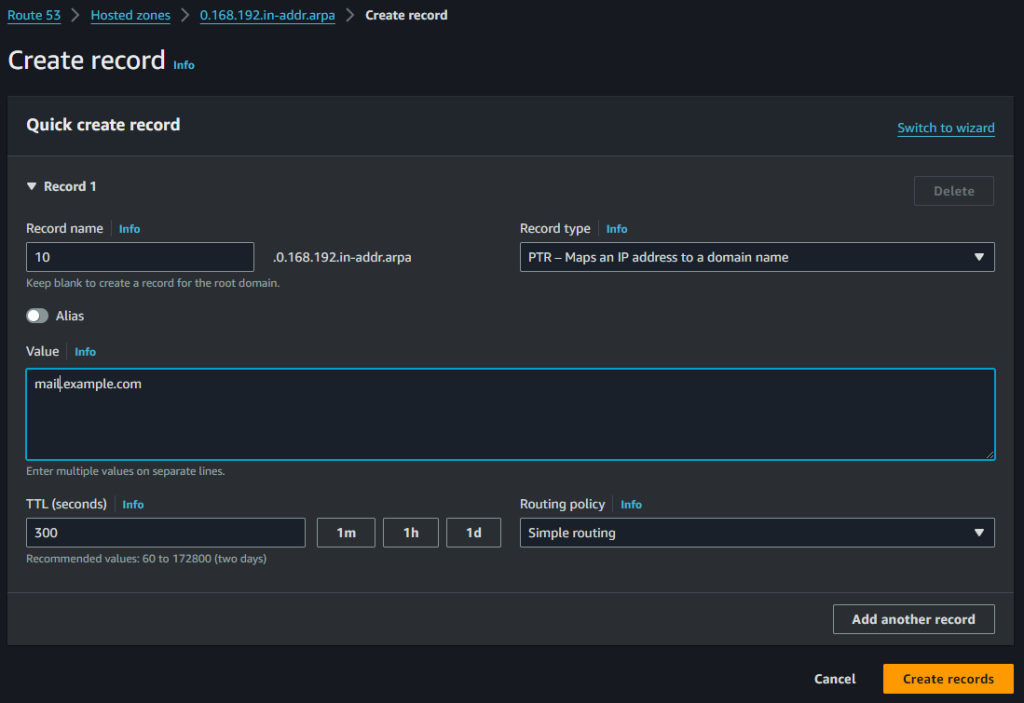Open the Hosted zones breadcrumb link
The width and height of the screenshot is (1024, 703).
[x=130, y=15]
